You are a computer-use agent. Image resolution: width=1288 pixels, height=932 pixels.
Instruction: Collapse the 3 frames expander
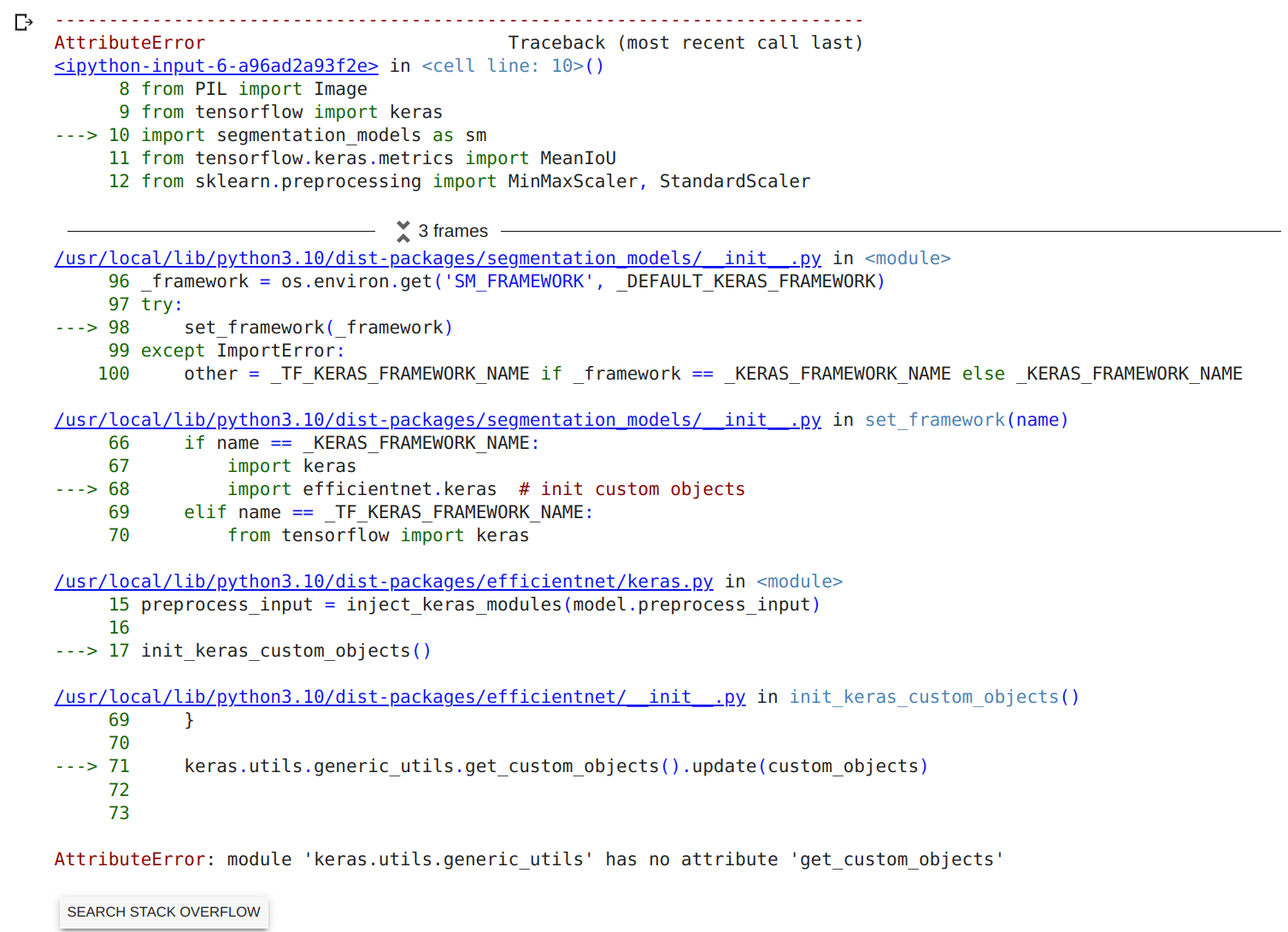403,231
